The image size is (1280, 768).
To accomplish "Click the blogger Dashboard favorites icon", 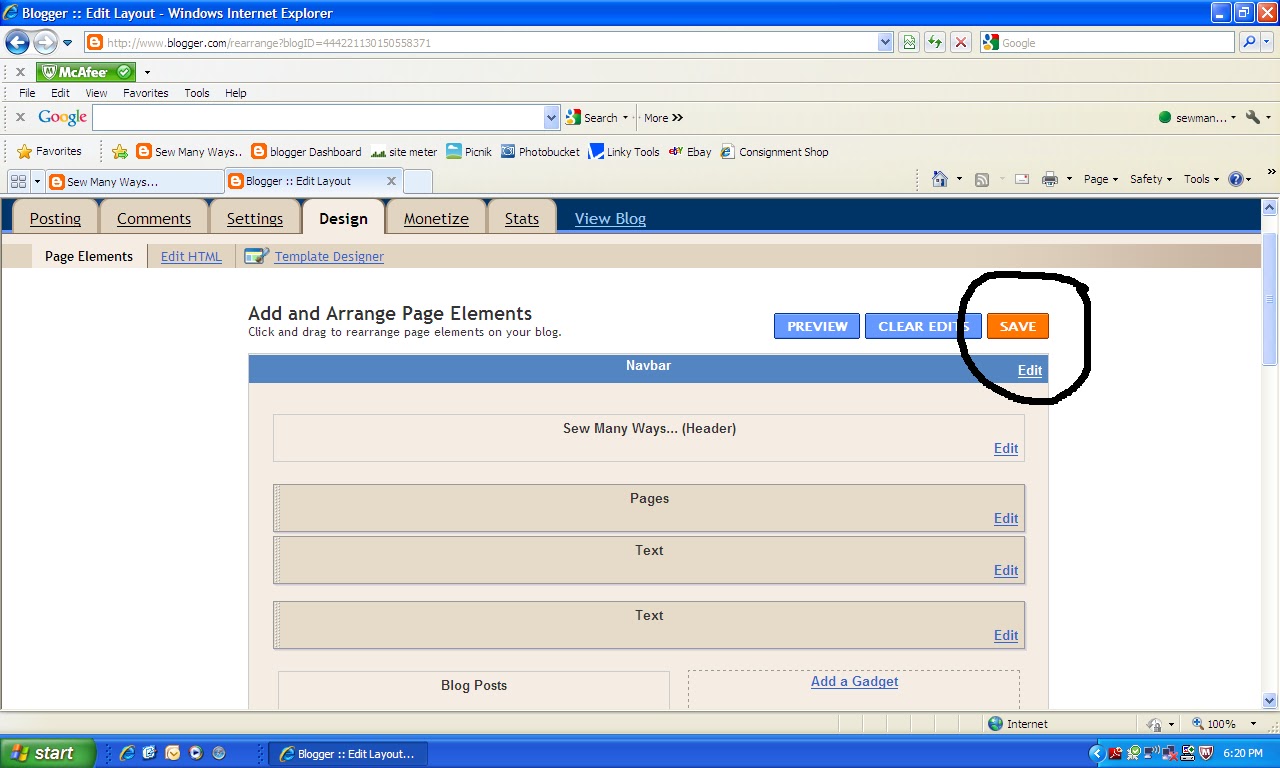I will [259, 151].
